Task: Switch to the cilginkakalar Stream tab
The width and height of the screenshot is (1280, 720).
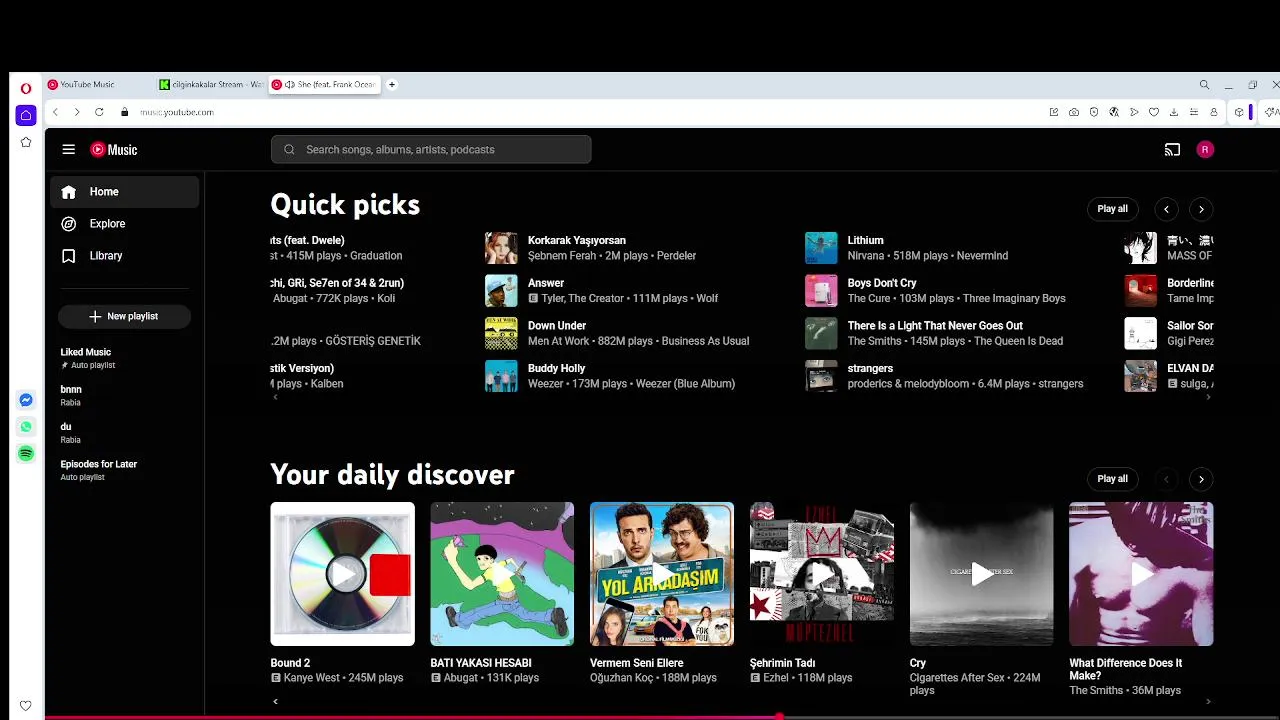Action: point(210,85)
